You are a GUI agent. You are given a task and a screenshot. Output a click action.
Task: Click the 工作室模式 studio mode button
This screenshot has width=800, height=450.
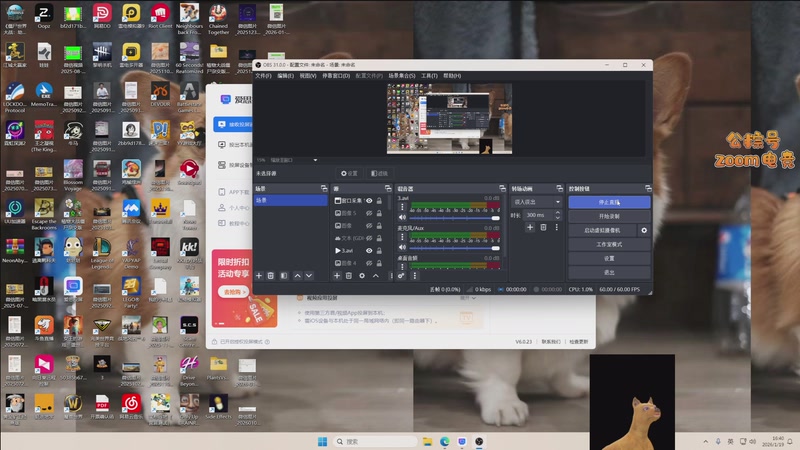pos(609,244)
